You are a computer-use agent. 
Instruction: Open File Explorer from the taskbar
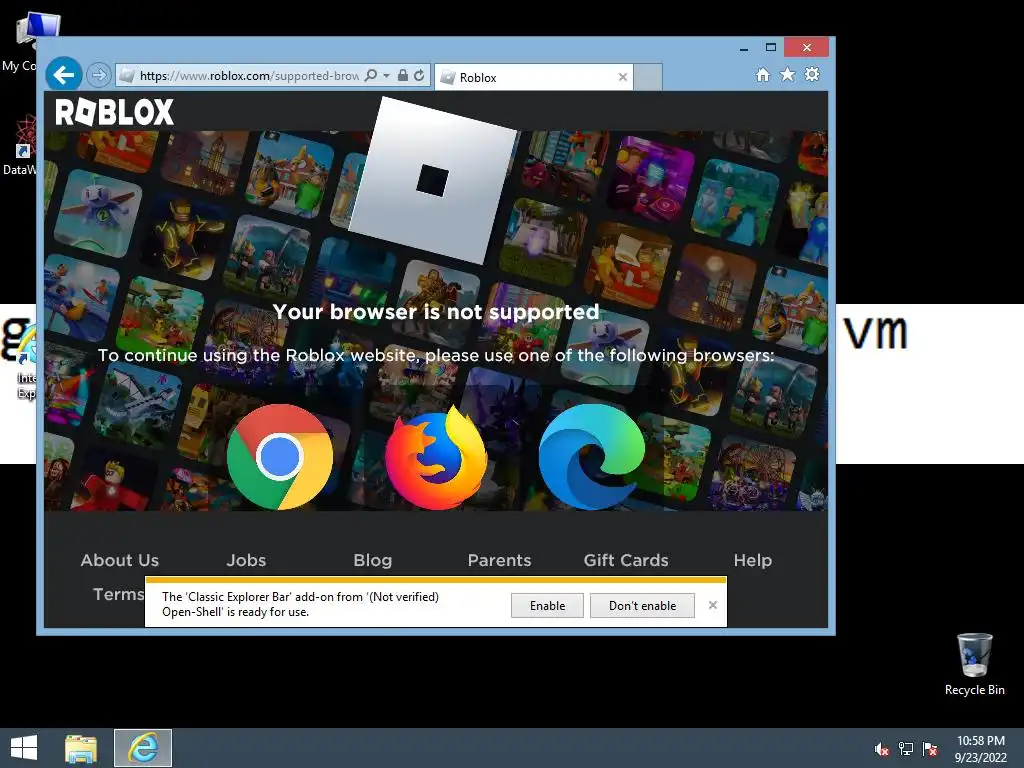tap(81, 748)
